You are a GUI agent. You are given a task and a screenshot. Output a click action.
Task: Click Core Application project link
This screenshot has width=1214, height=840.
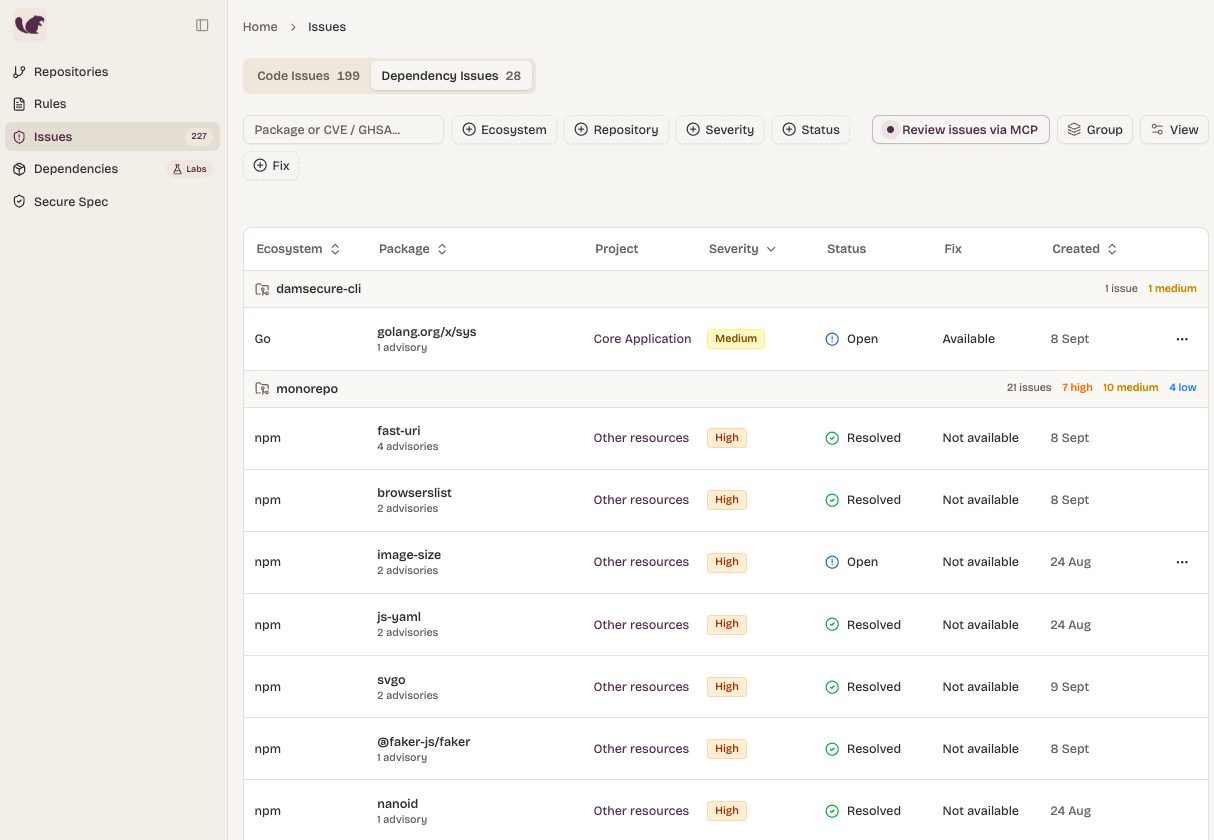(x=642, y=339)
